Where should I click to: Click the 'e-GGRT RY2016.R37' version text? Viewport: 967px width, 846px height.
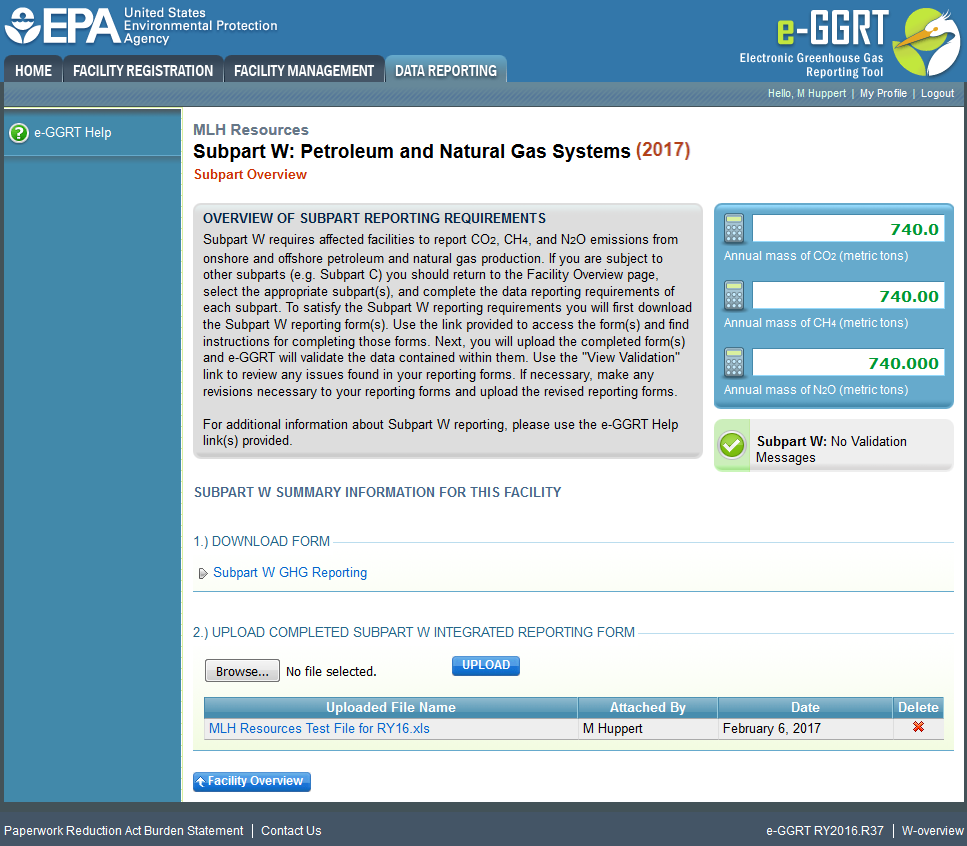(x=825, y=831)
